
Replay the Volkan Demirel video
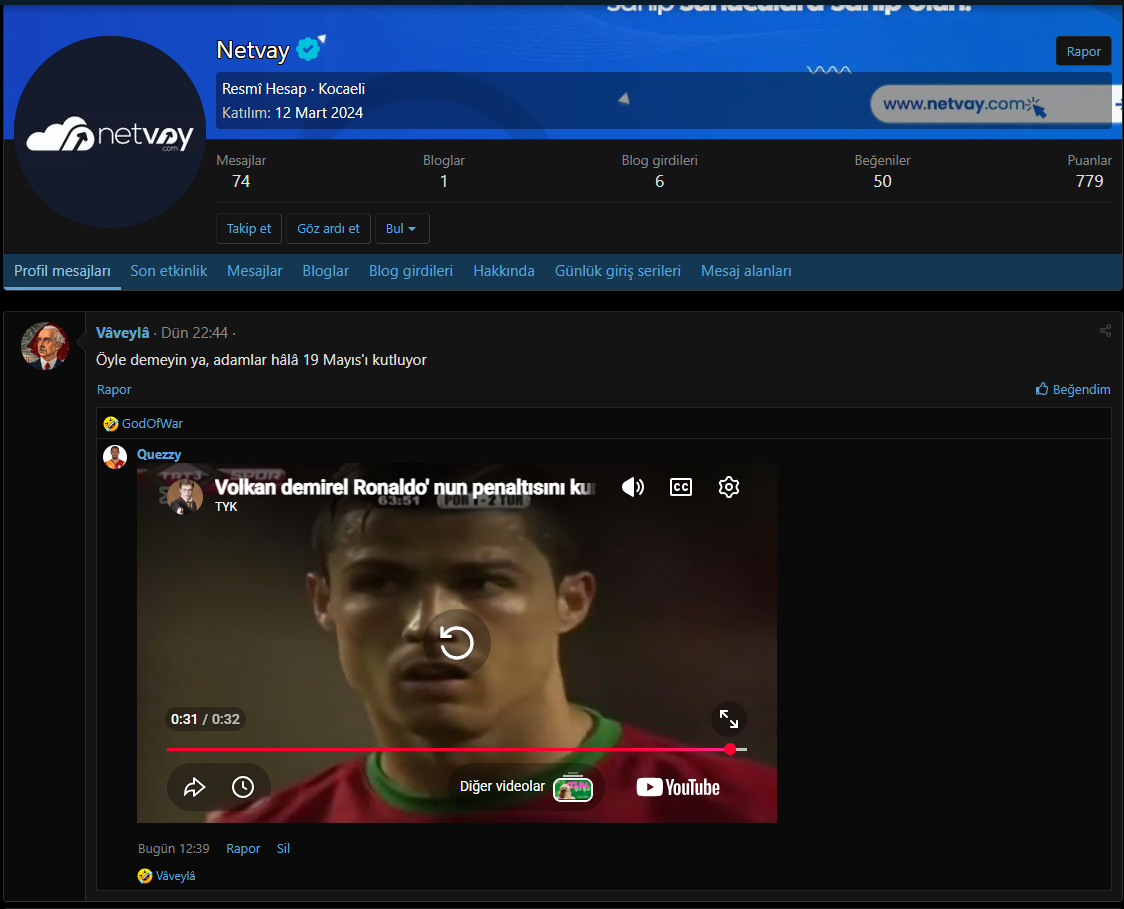pyautogui.click(x=457, y=642)
